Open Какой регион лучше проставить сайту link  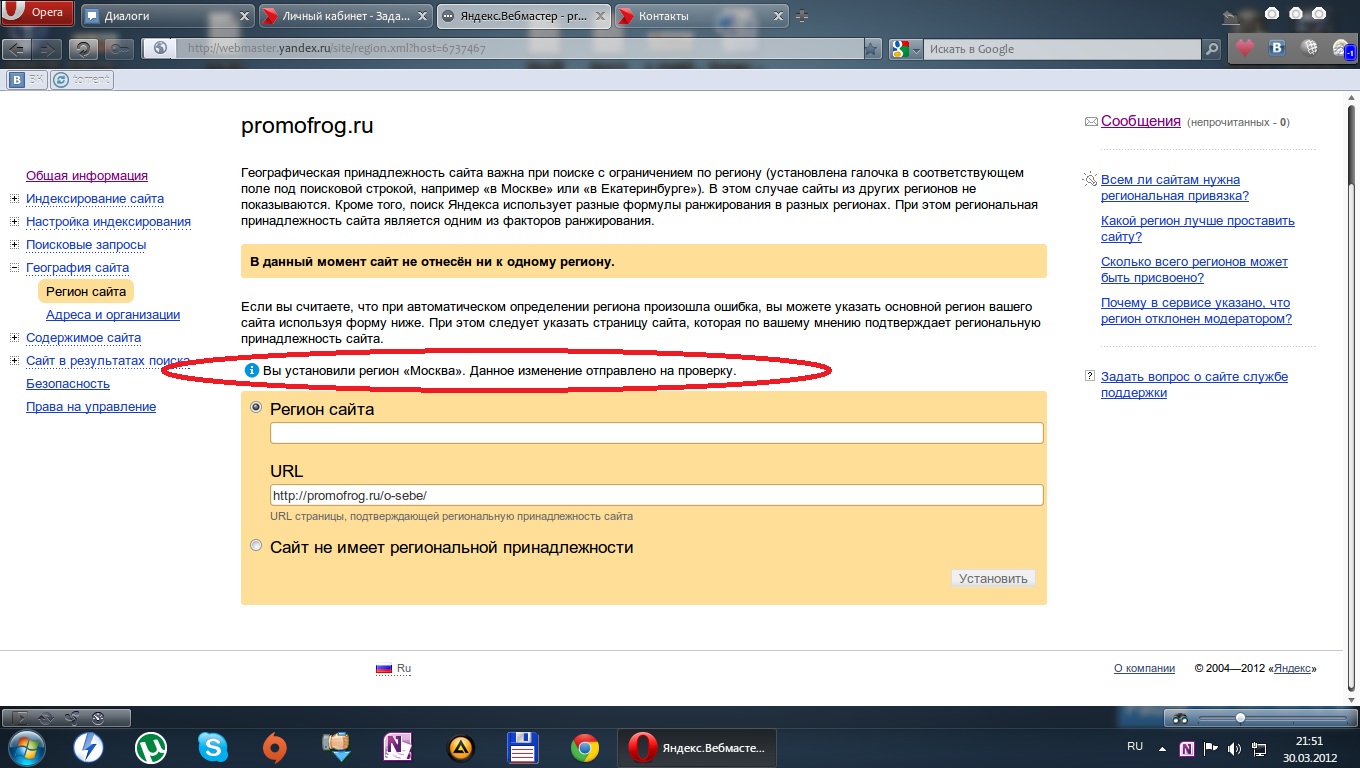click(1198, 229)
